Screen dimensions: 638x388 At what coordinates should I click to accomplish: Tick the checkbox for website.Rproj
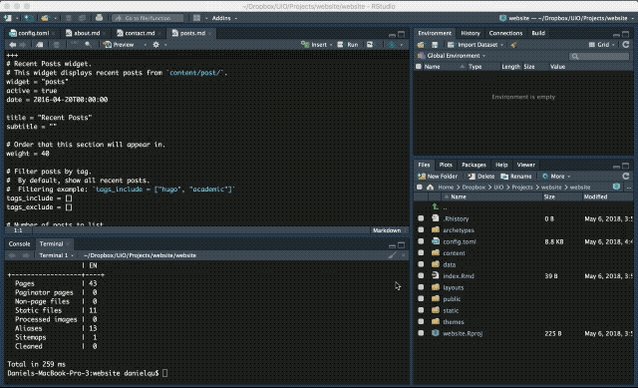421,333
